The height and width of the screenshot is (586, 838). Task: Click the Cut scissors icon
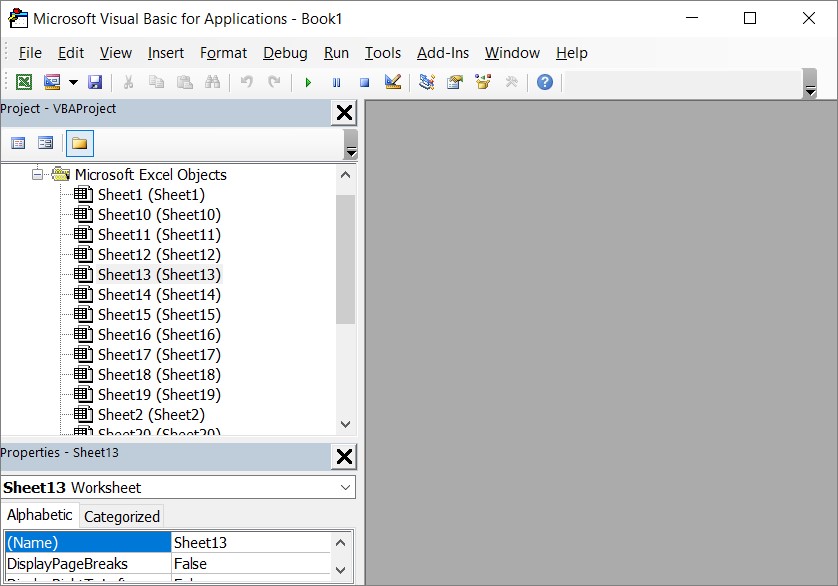tap(128, 82)
